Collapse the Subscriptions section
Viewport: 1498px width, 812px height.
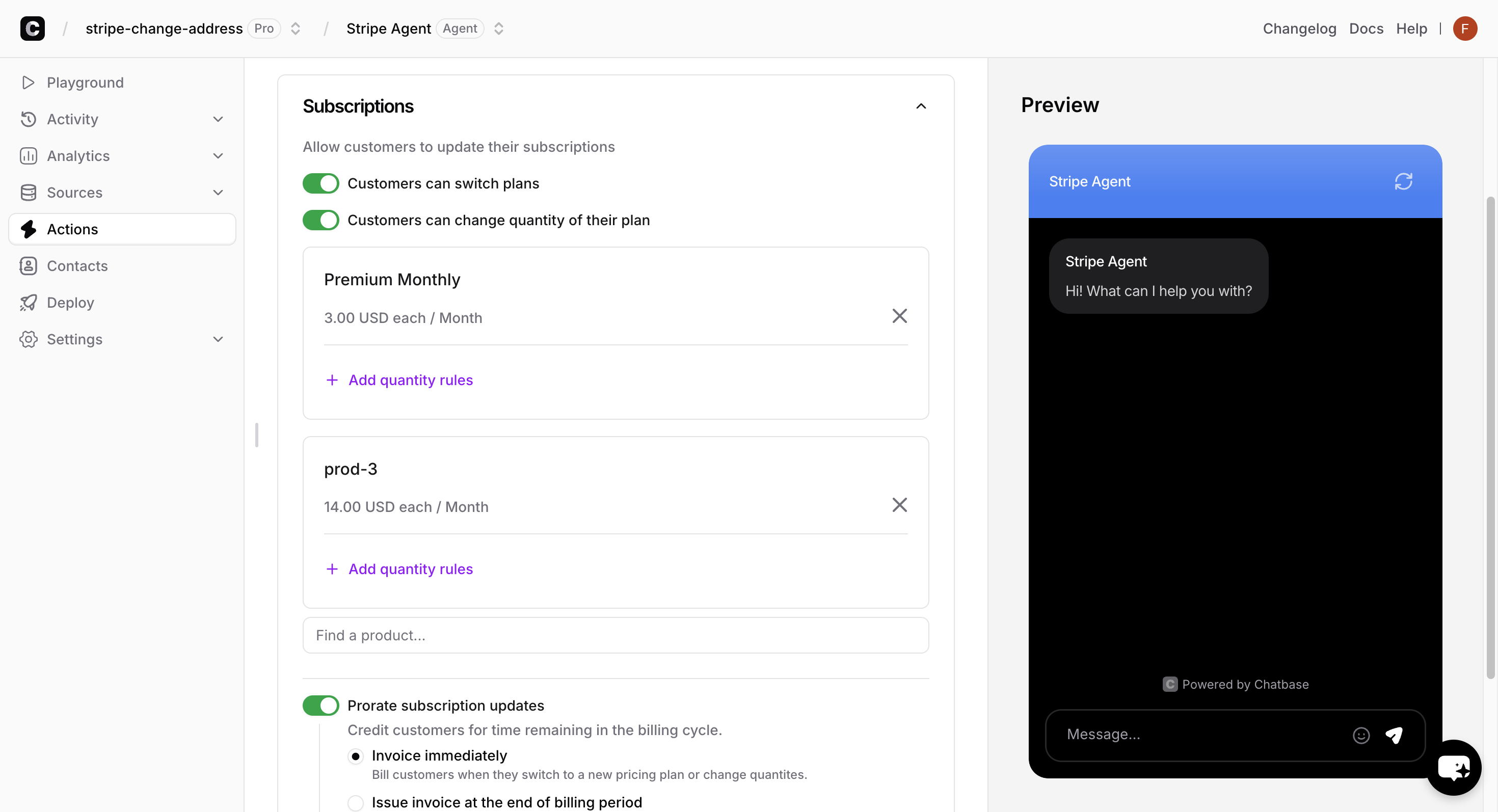click(x=921, y=106)
